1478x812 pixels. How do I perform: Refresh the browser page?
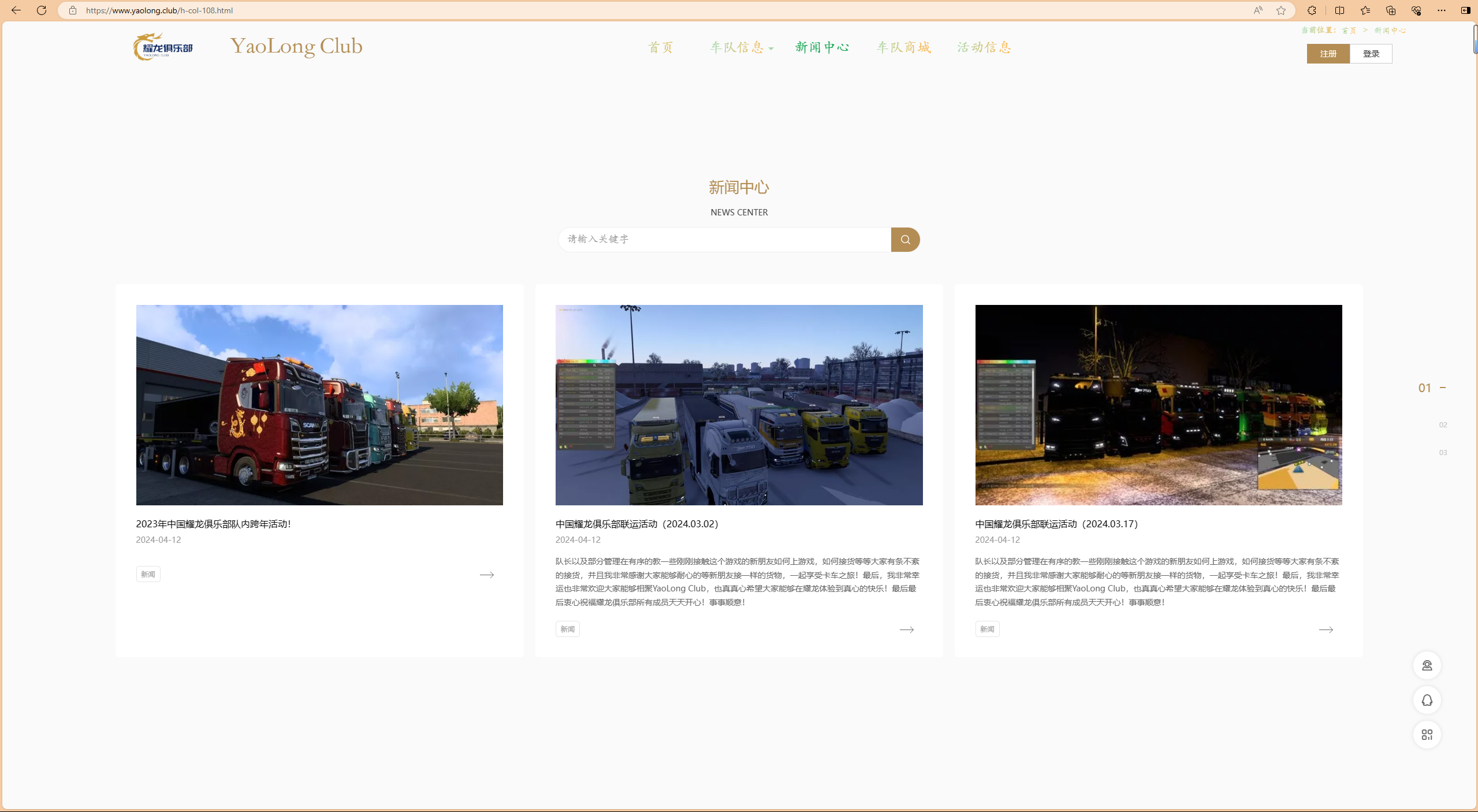(42, 10)
